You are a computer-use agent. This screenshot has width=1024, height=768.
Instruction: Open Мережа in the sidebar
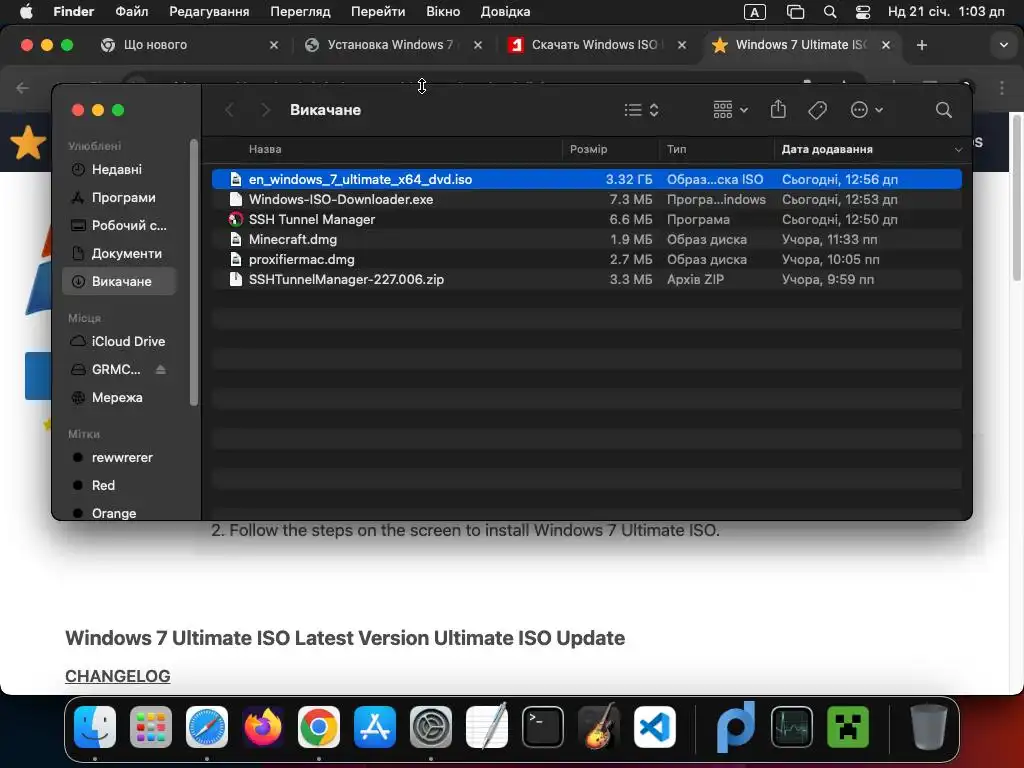pos(117,398)
